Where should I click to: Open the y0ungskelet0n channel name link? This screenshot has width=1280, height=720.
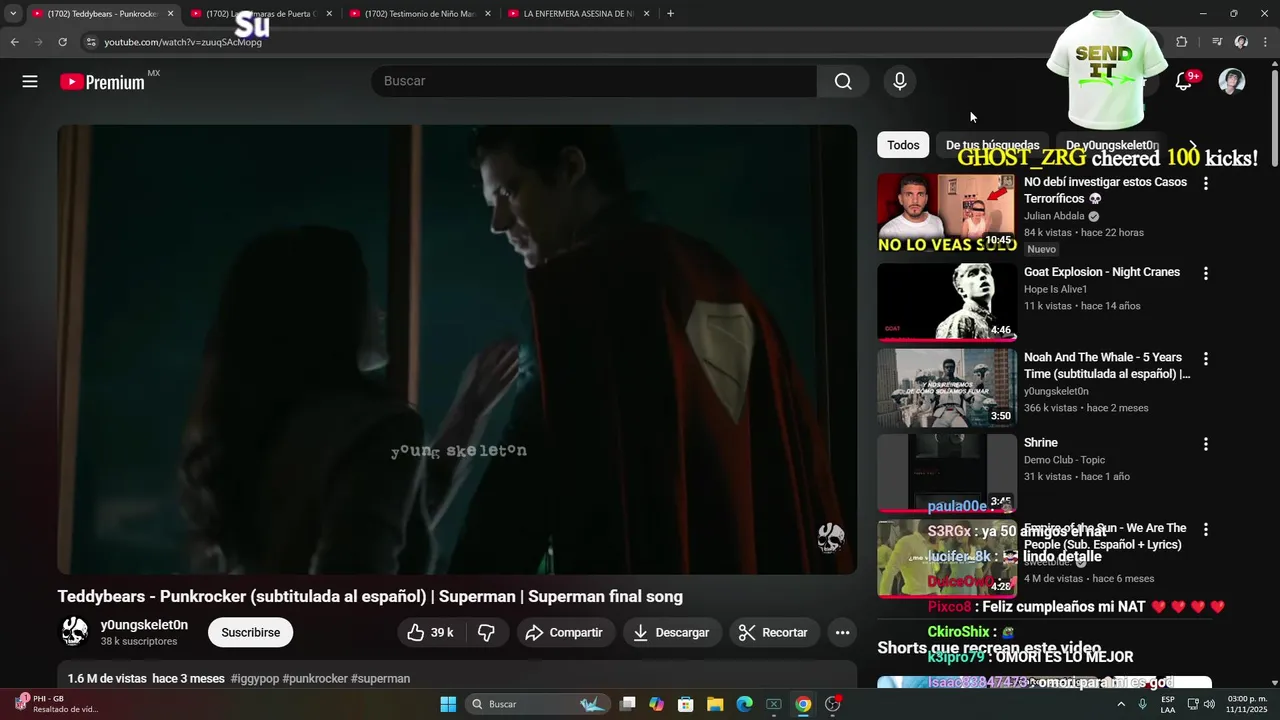coord(144,625)
